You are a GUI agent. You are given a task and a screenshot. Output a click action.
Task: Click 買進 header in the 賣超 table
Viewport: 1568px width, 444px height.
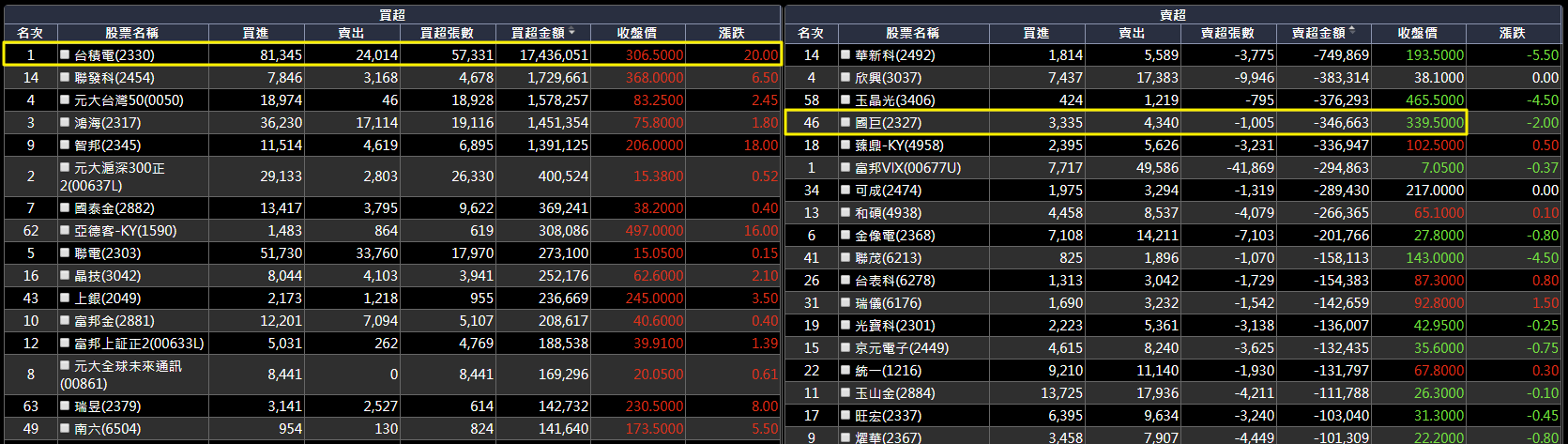click(1036, 33)
